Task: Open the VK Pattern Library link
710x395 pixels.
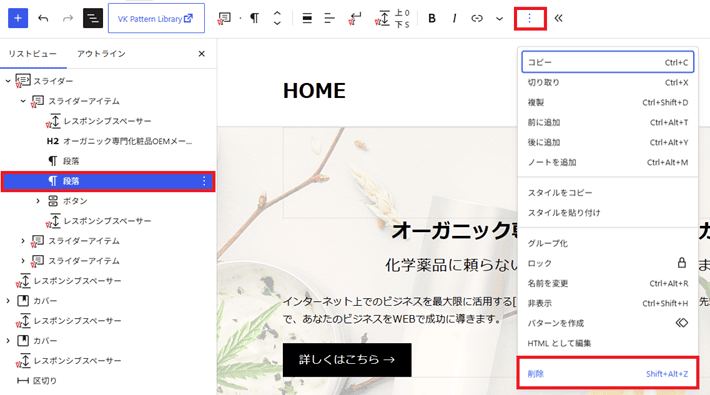Action: click(156, 18)
